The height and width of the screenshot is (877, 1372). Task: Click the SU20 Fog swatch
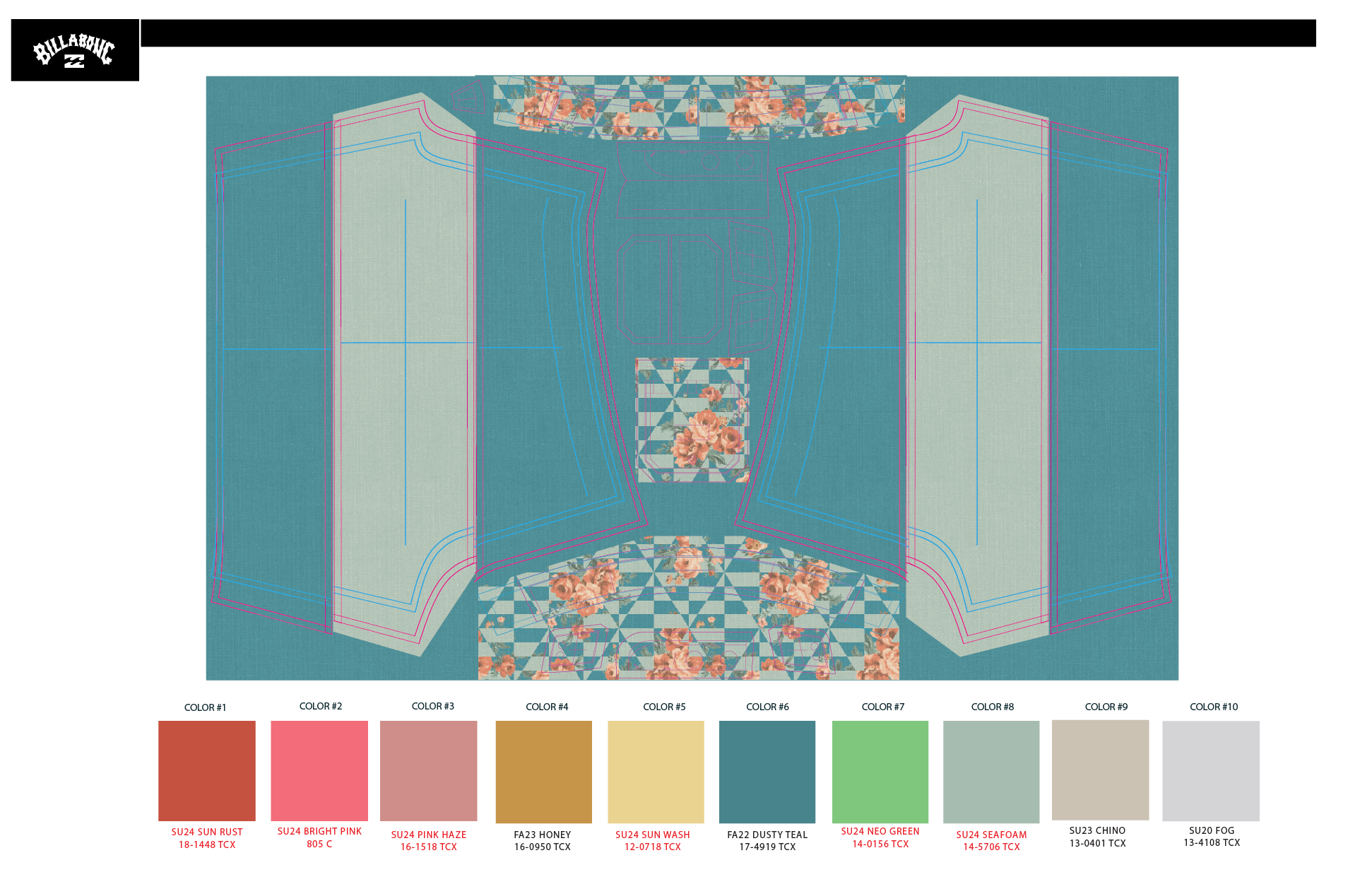1211,771
